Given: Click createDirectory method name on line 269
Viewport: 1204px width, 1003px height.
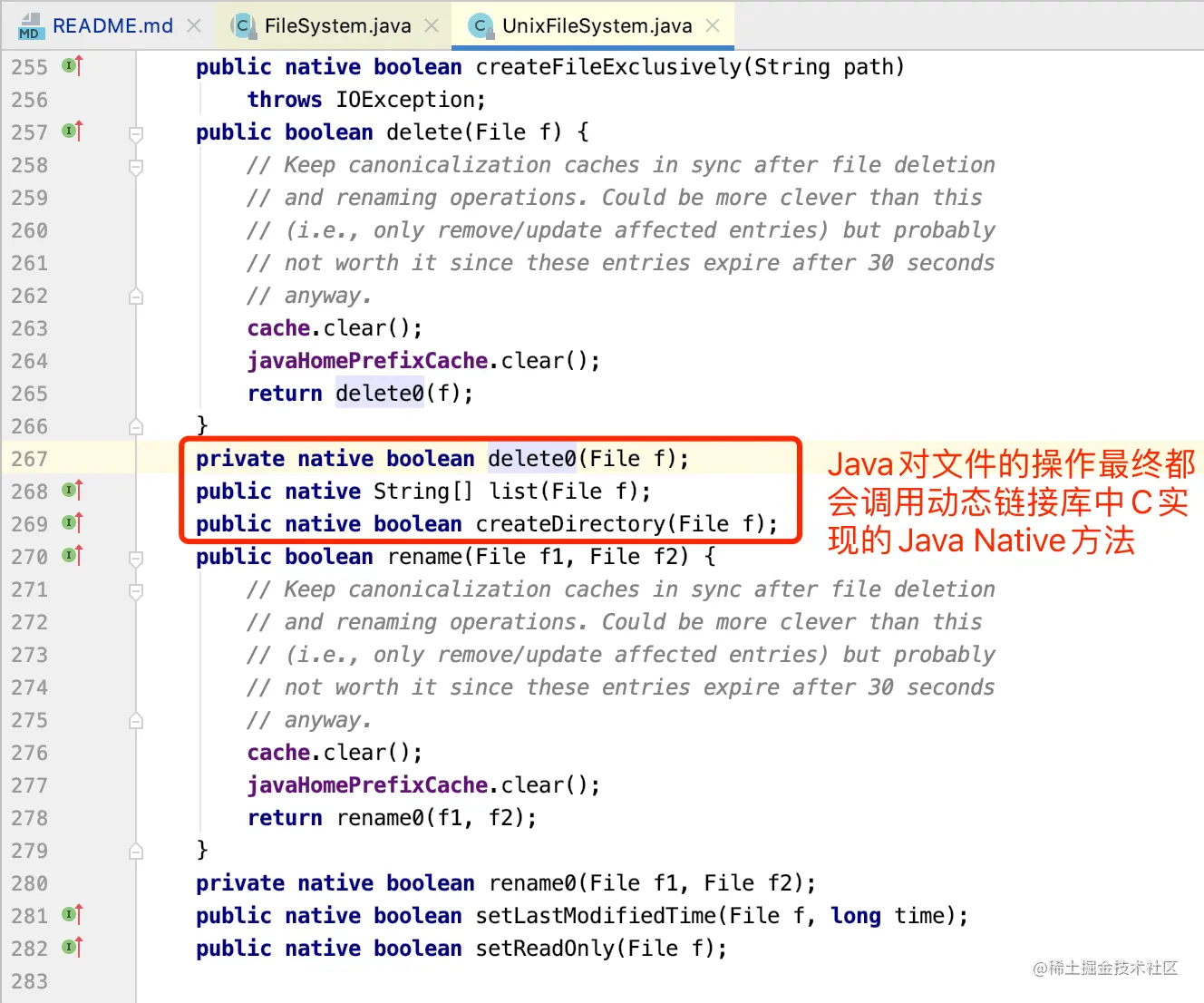Looking at the screenshot, I should pyautogui.click(x=570, y=524).
